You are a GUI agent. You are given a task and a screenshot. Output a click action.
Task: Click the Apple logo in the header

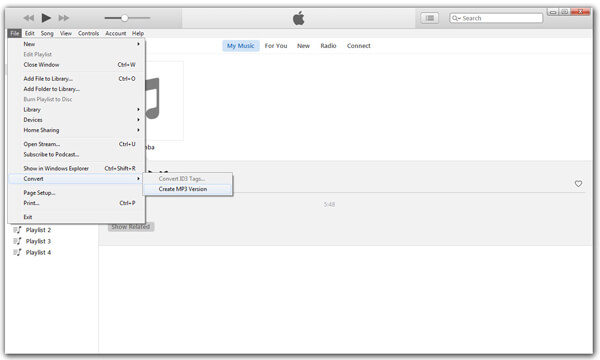(298, 18)
